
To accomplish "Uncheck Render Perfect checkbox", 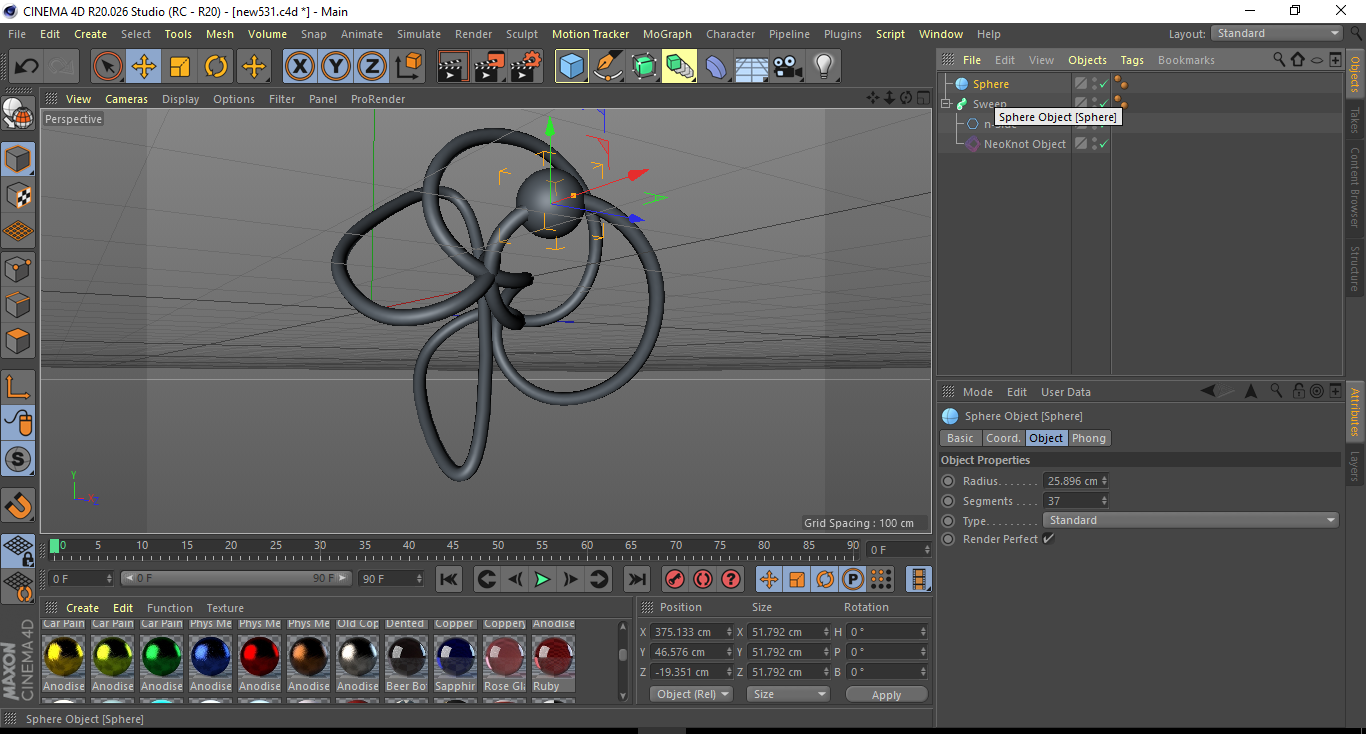I will pos(1048,539).
